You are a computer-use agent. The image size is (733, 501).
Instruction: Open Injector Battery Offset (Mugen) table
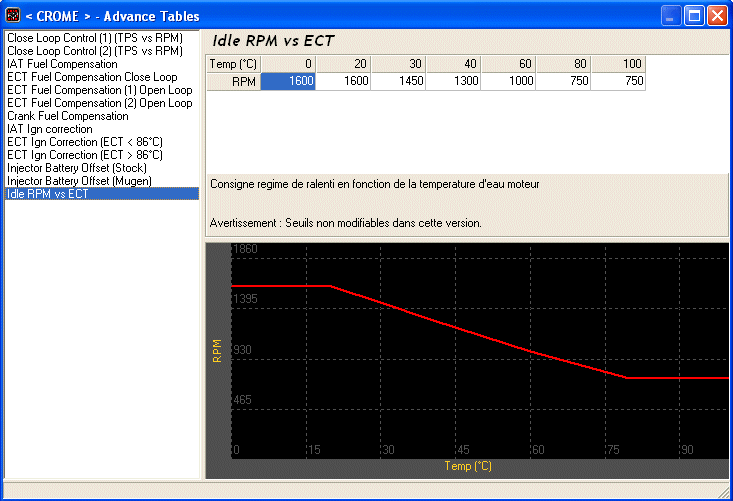click(79, 181)
